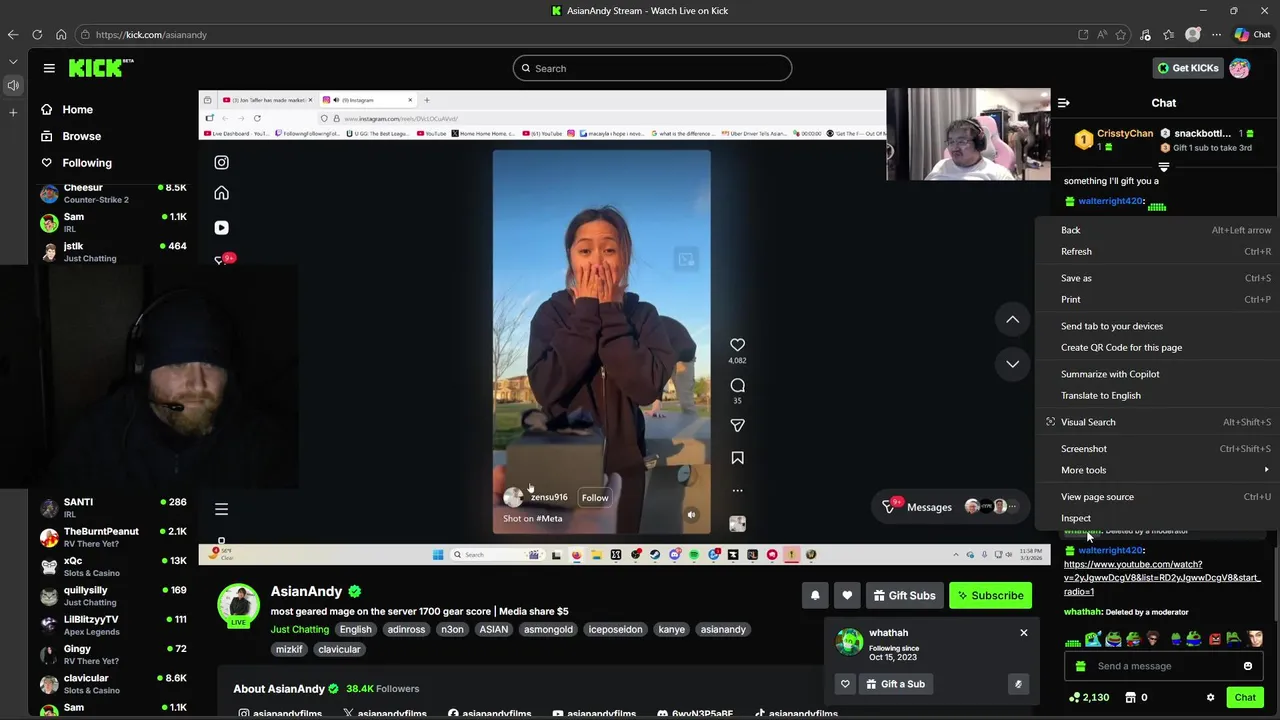
Task: Collapse the chat panel arrow icon
Action: (x=1063, y=102)
